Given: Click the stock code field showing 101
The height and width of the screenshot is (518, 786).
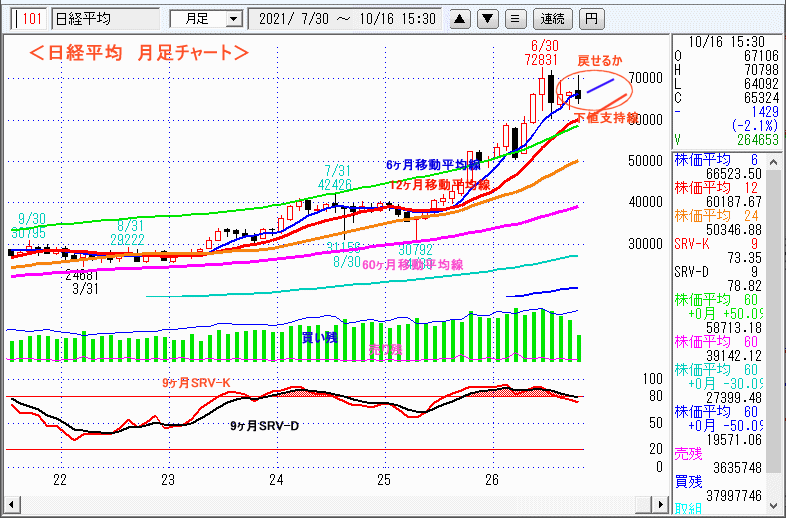Looking at the screenshot, I should point(31,19).
